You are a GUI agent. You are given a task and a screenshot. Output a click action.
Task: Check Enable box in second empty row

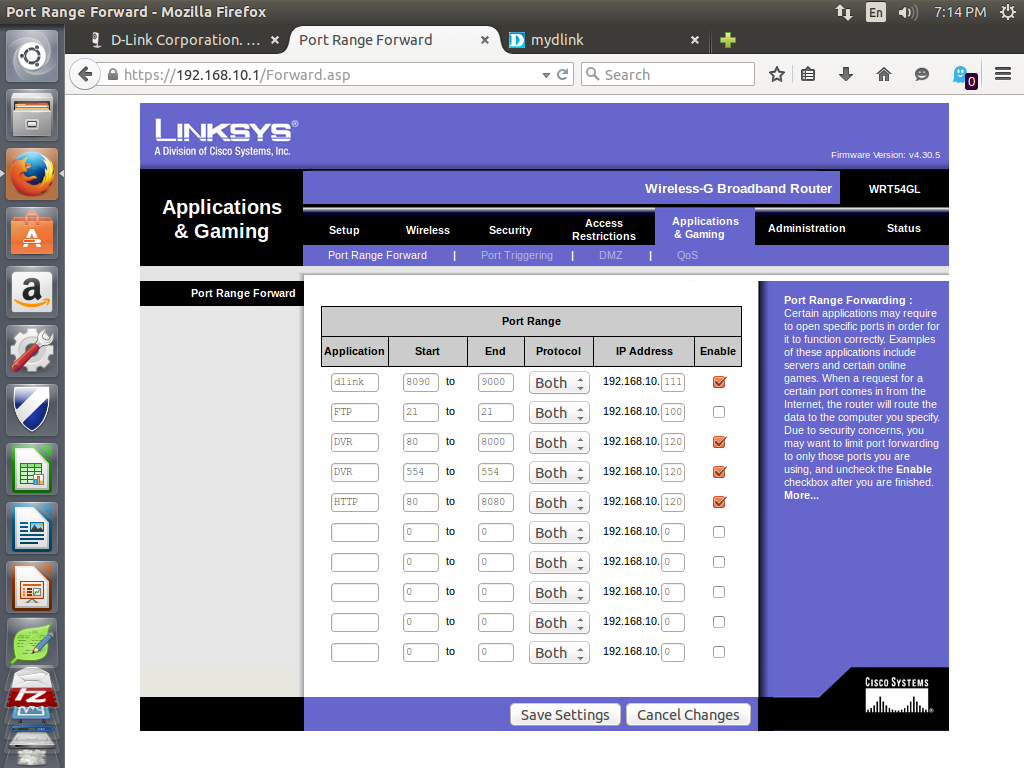(719, 562)
